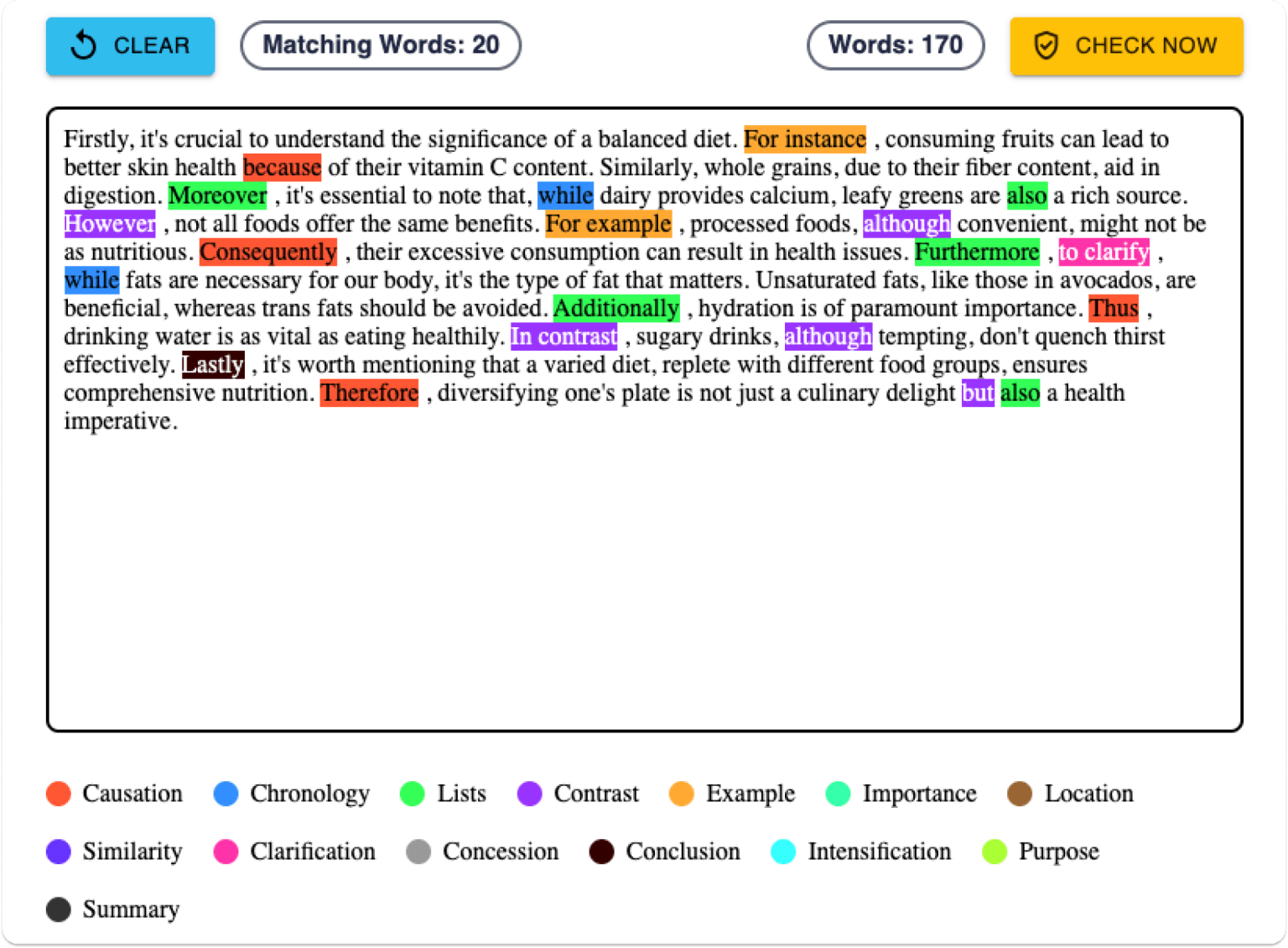Click the blue Chronology legend dot
The height and width of the screenshot is (948, 1288).
226,793
